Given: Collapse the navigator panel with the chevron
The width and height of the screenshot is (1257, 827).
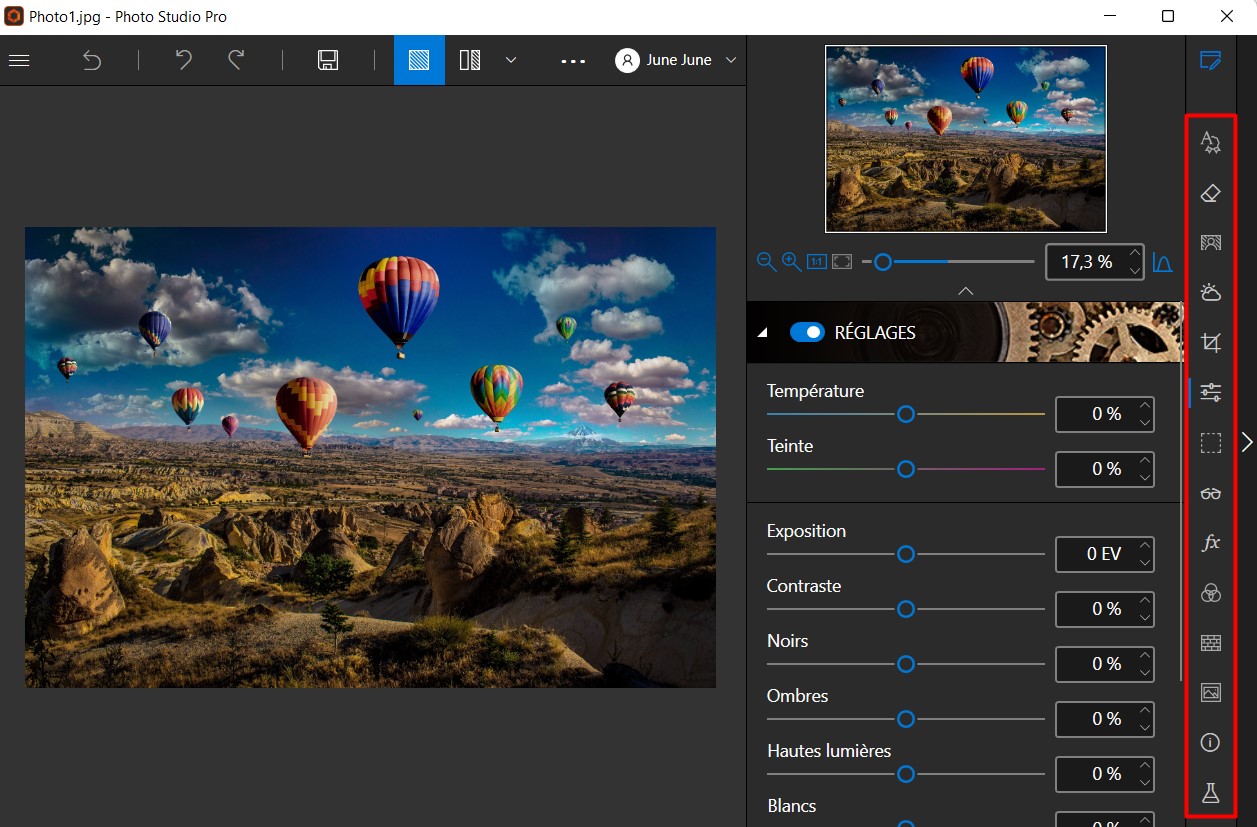Looking at the screenshot, I should point(965,291).
